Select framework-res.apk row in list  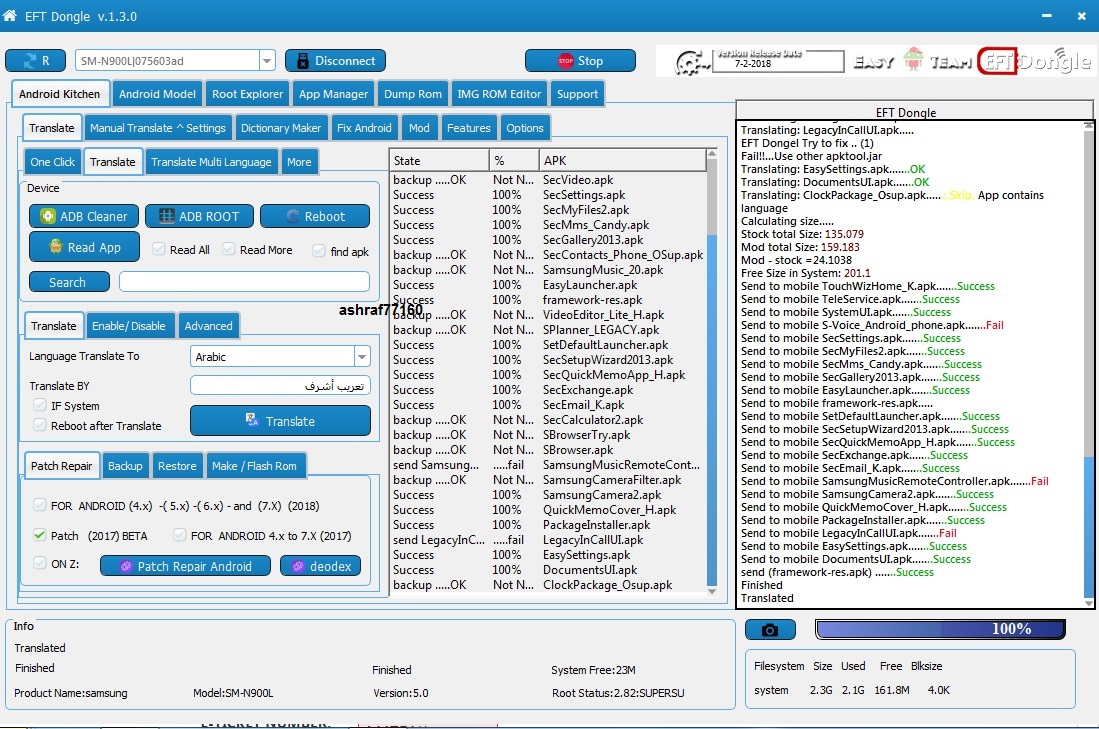(548, 300)
